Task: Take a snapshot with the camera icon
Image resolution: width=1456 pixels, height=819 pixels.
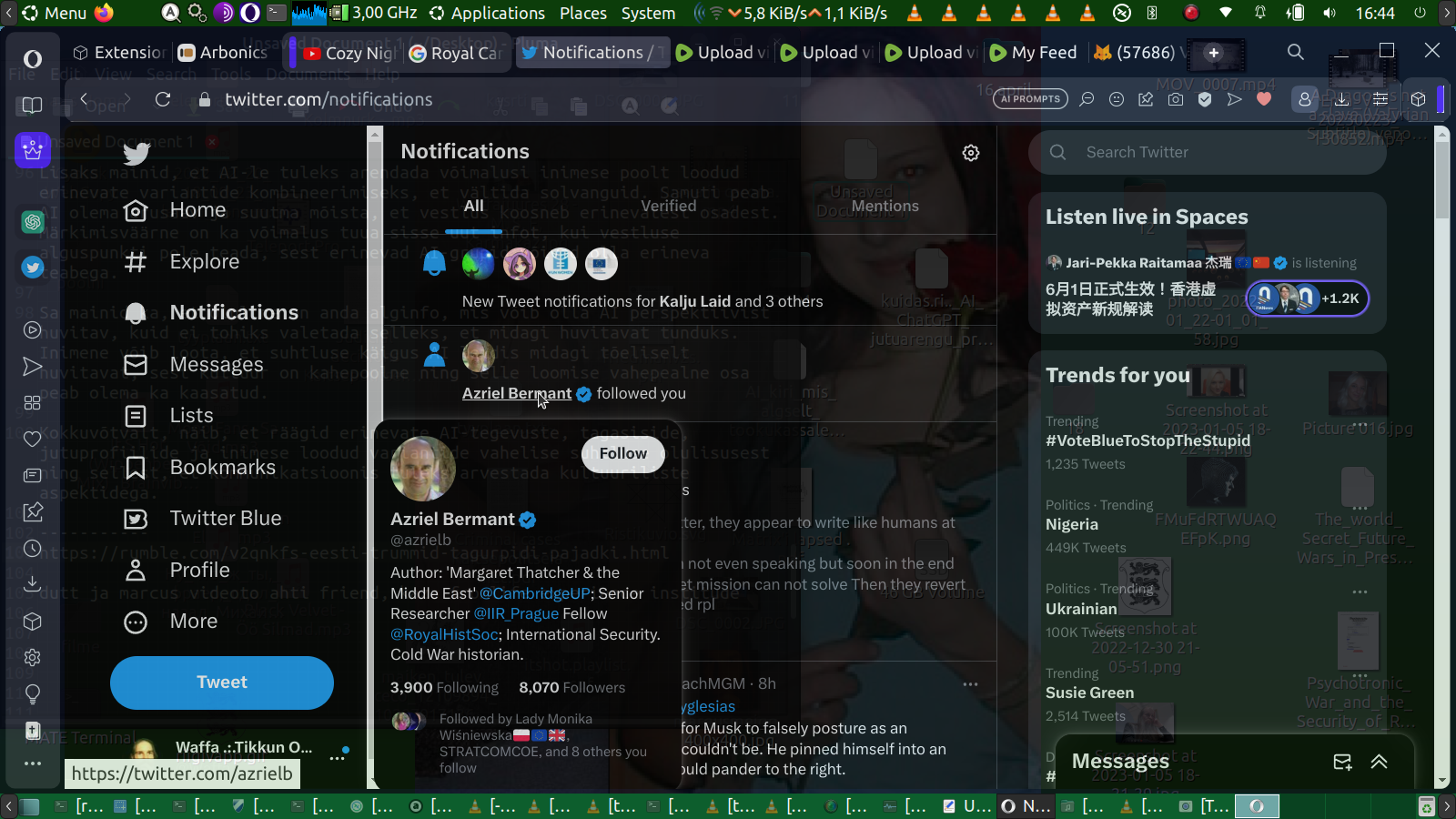Action: [1176, 99]
